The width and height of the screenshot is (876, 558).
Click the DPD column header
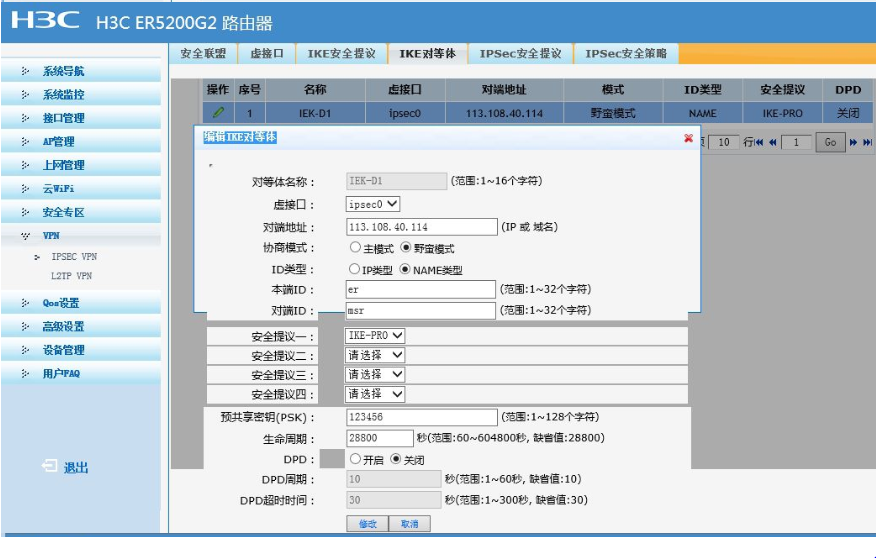pyautogui.click(x=848, y=89)
